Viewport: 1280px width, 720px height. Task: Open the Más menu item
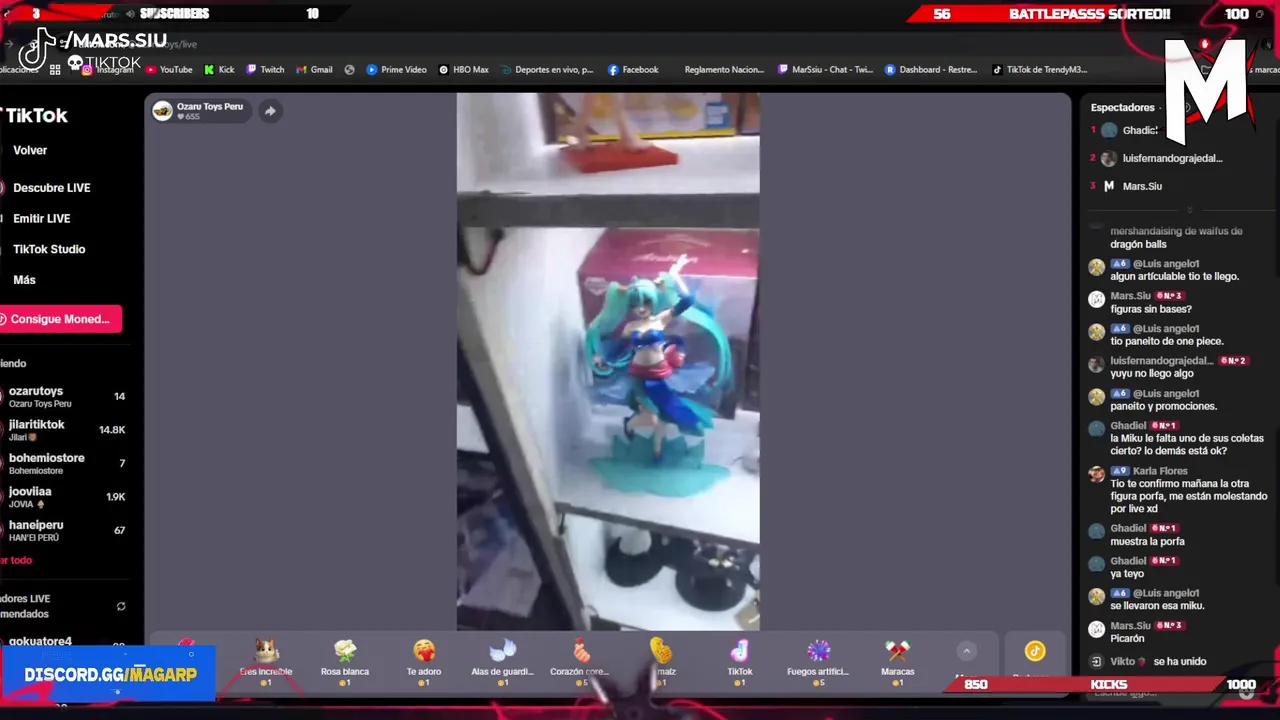point(24,280)
